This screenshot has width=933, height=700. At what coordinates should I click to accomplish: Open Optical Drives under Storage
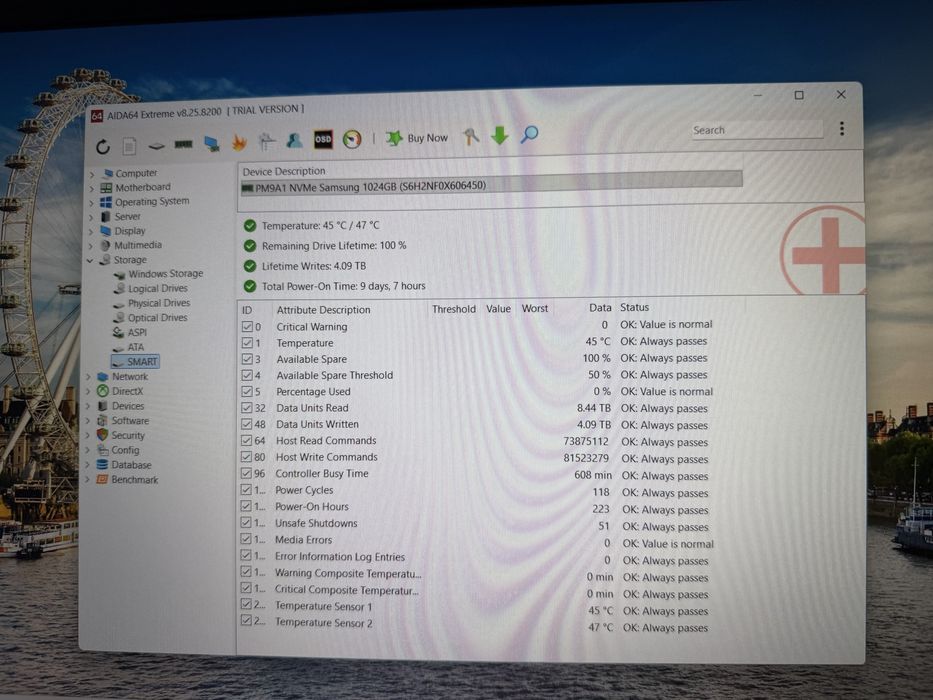(157, 318)
